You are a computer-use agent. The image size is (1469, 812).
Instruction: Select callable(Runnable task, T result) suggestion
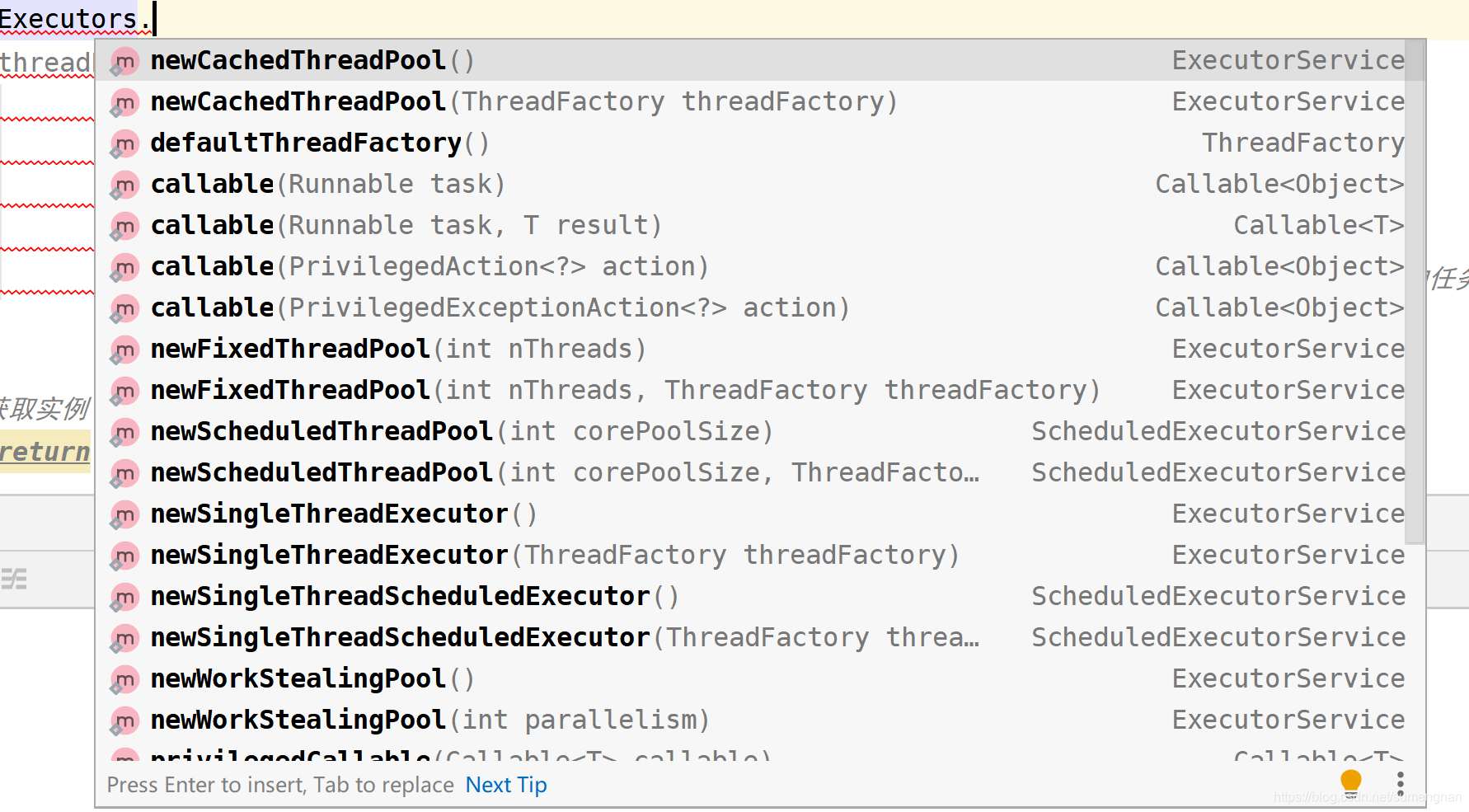tap(404, 224)
